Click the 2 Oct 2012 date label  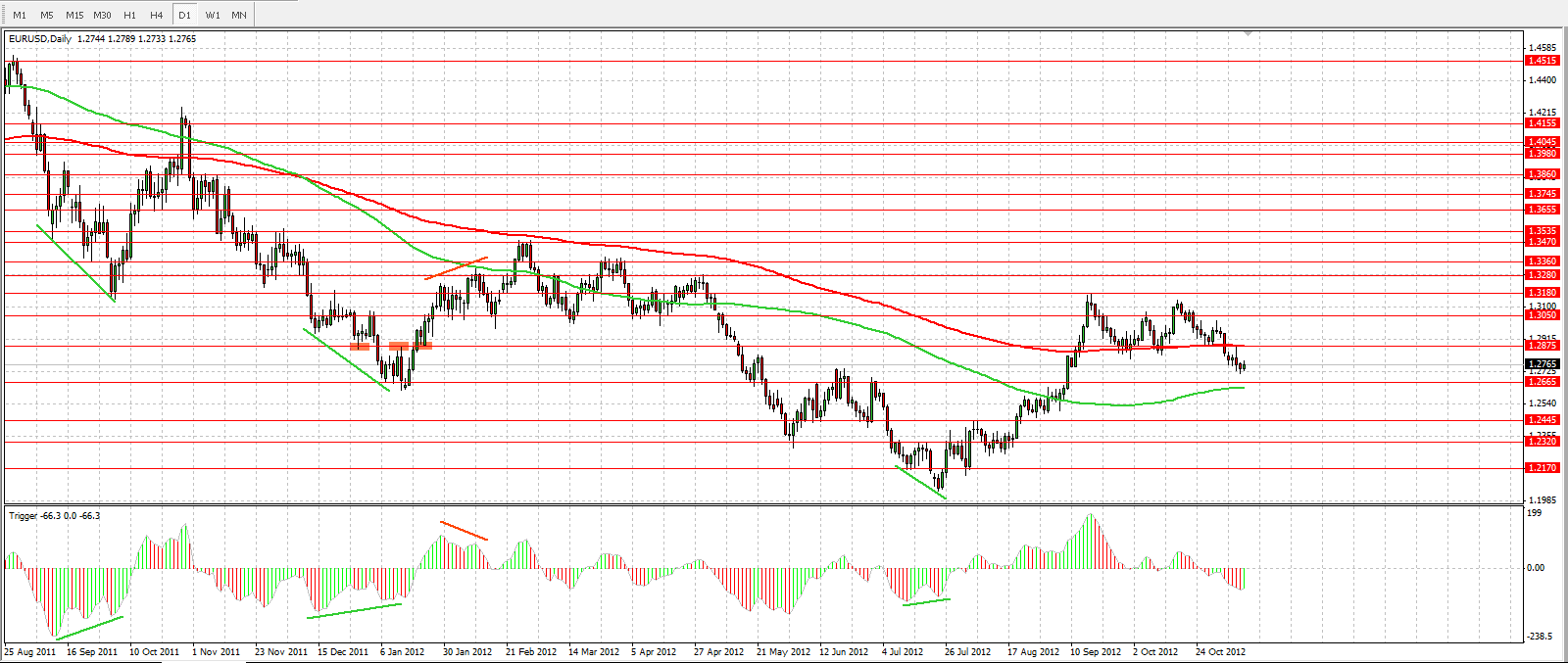pos(1155,651)
